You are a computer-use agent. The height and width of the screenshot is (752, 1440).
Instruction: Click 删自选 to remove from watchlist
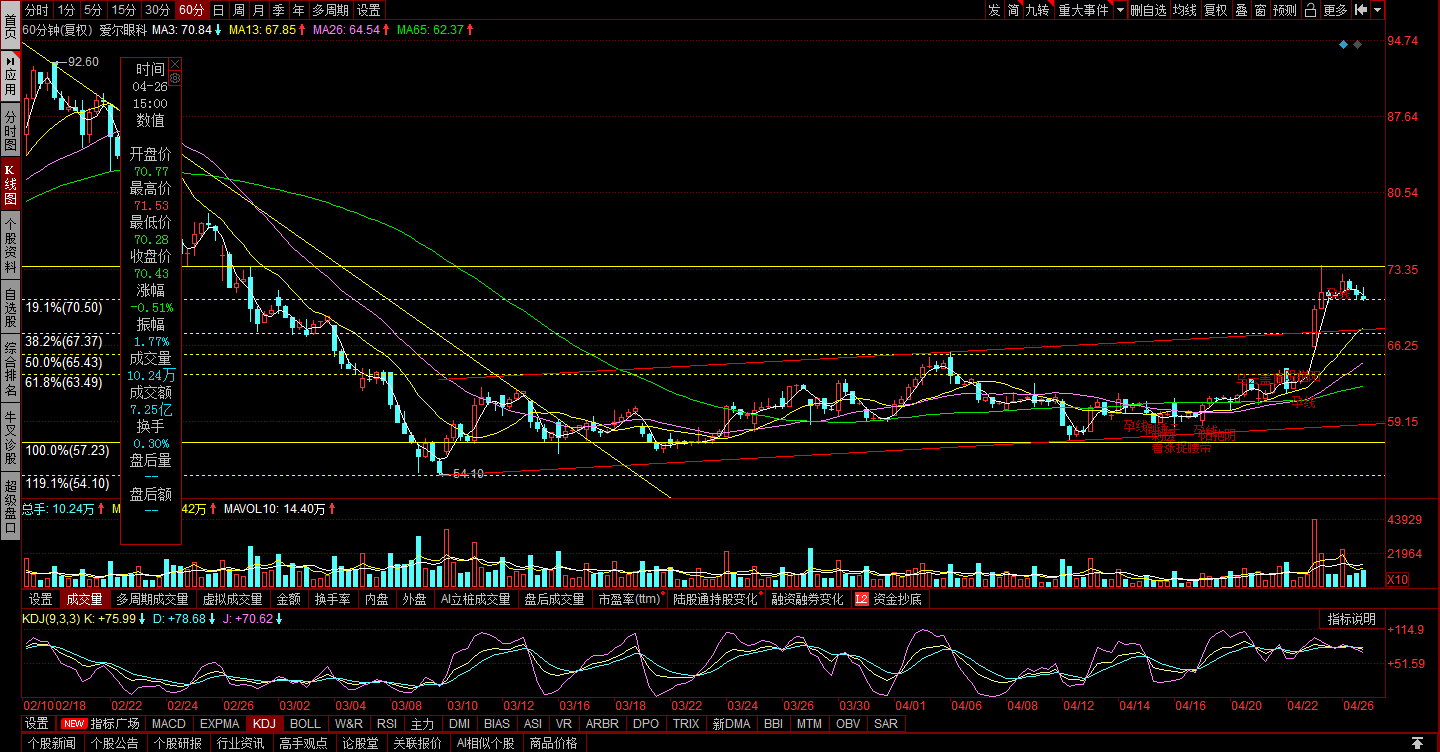pyautogui.click(x=1148, y=10)
